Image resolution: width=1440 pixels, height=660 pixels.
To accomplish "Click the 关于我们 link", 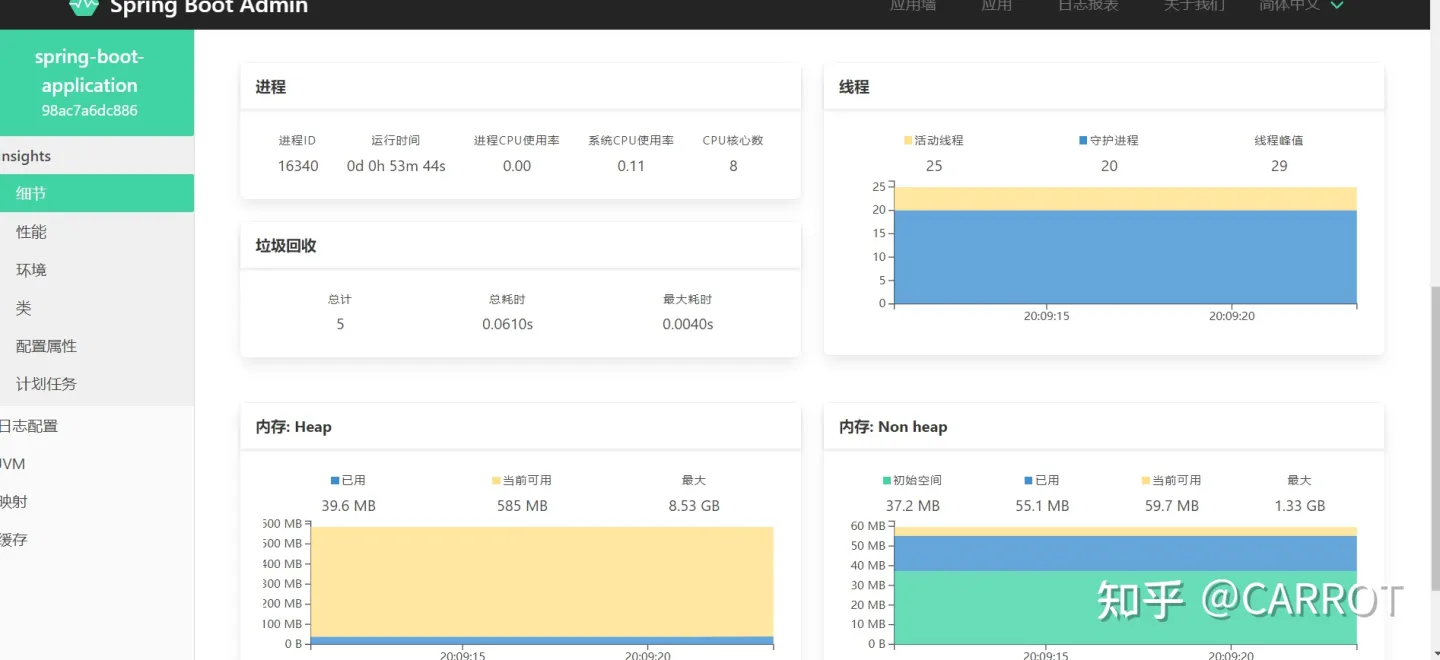I will pyautogui.click(x=1194, y=5).
